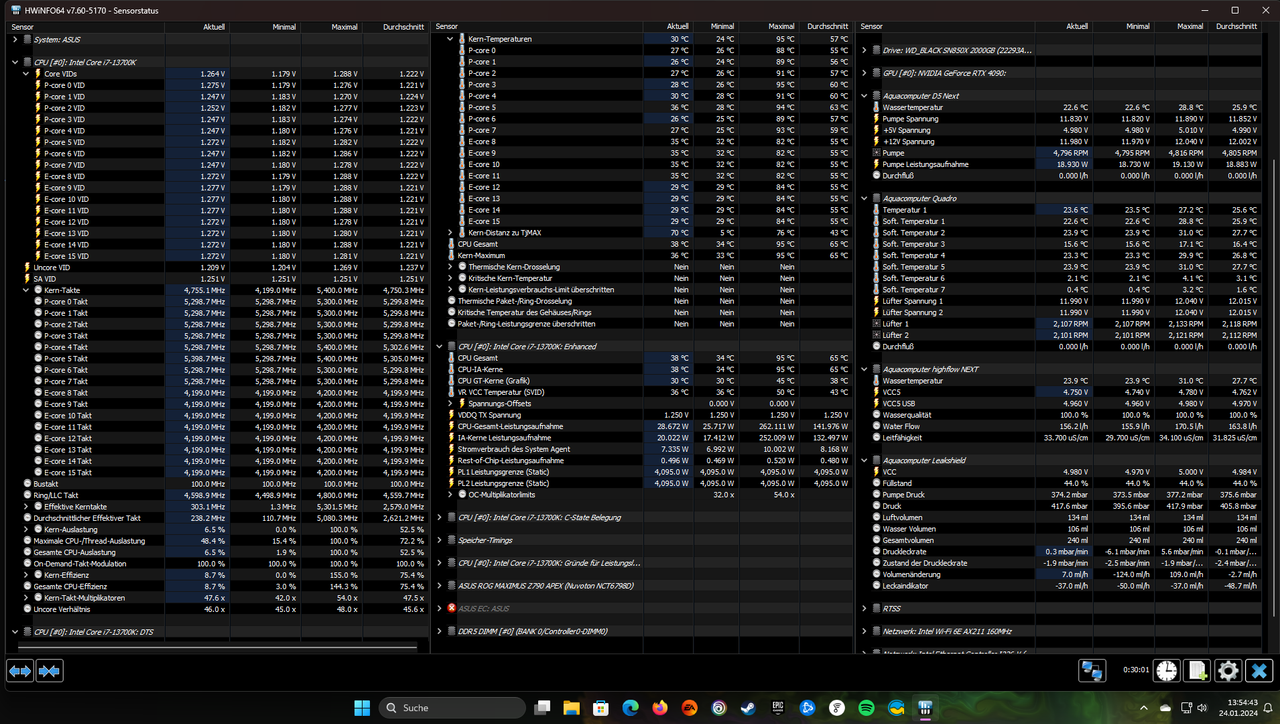Open Microsoft Edge from taskbar

pyautogui.click(x=630, y=707)
